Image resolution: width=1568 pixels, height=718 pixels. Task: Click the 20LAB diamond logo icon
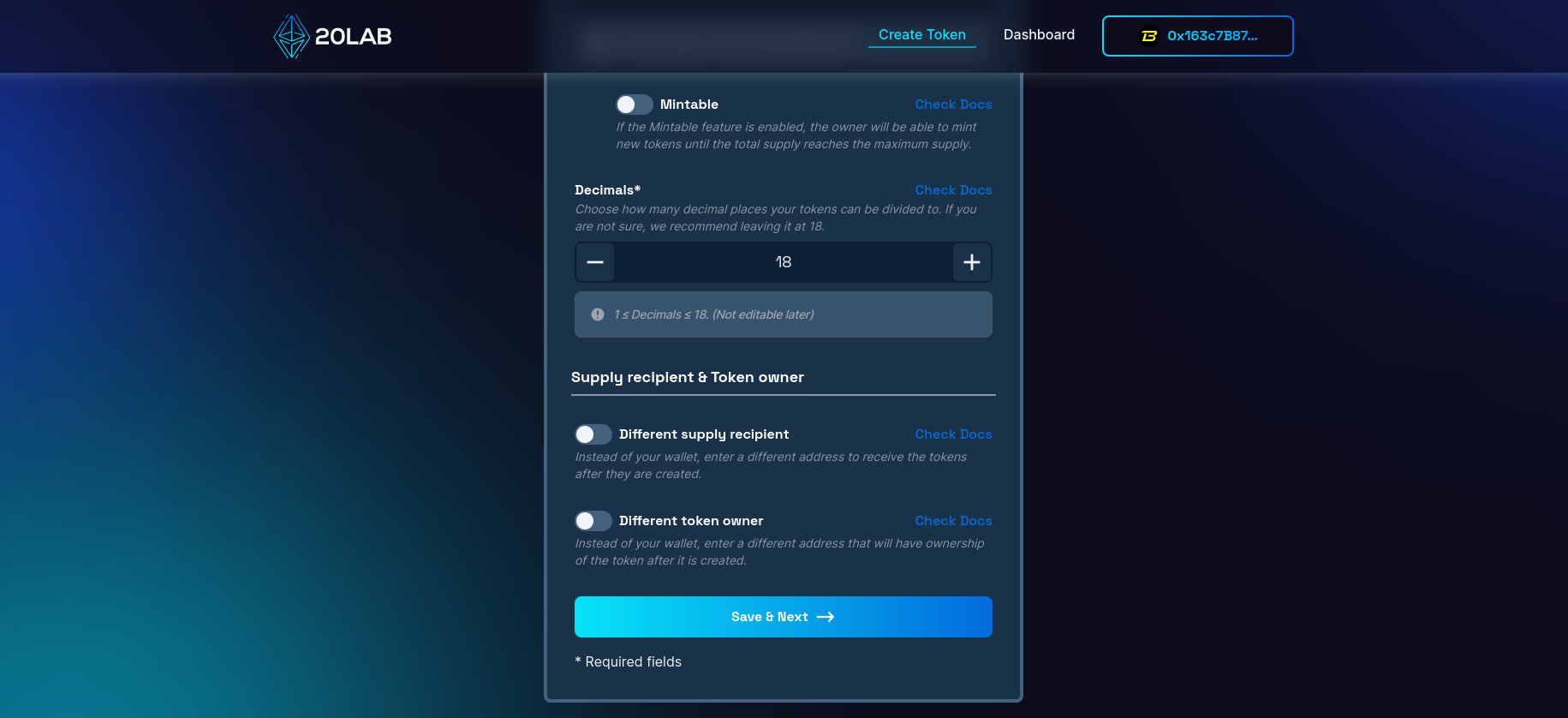coord(291,36)
